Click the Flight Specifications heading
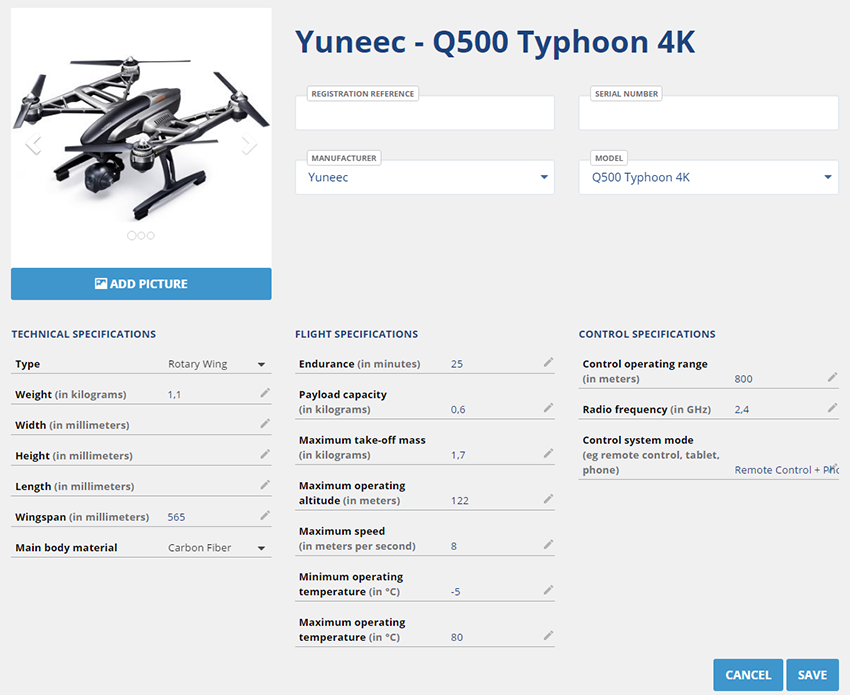 point(356,334)
